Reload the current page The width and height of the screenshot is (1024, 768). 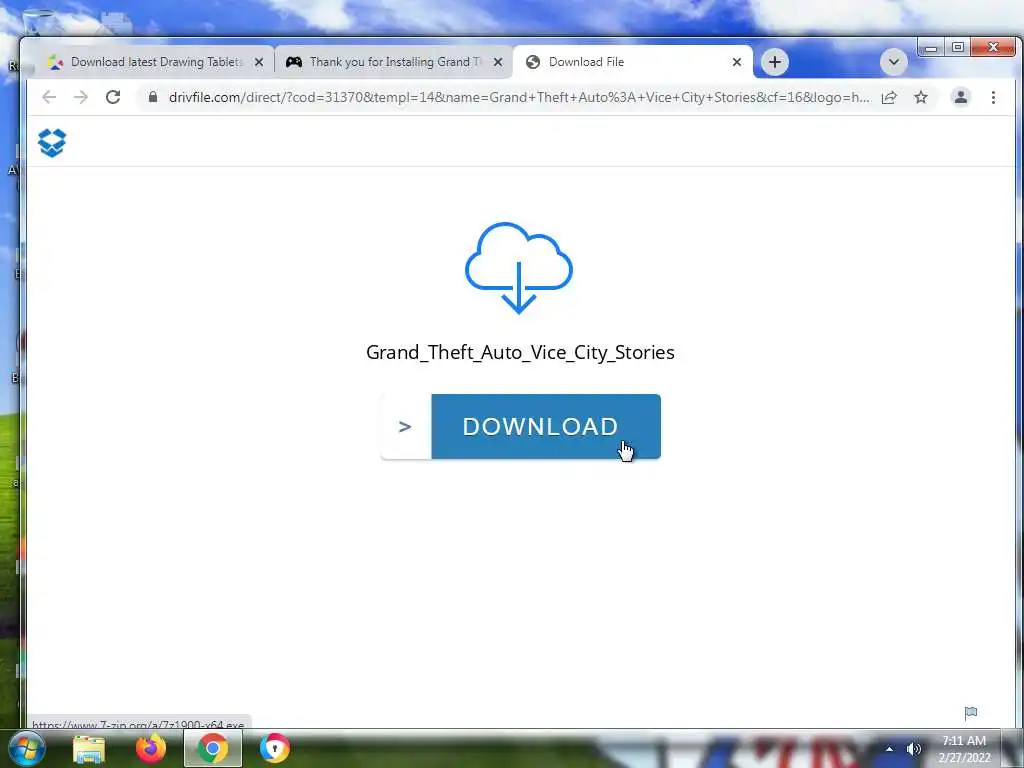113,97
